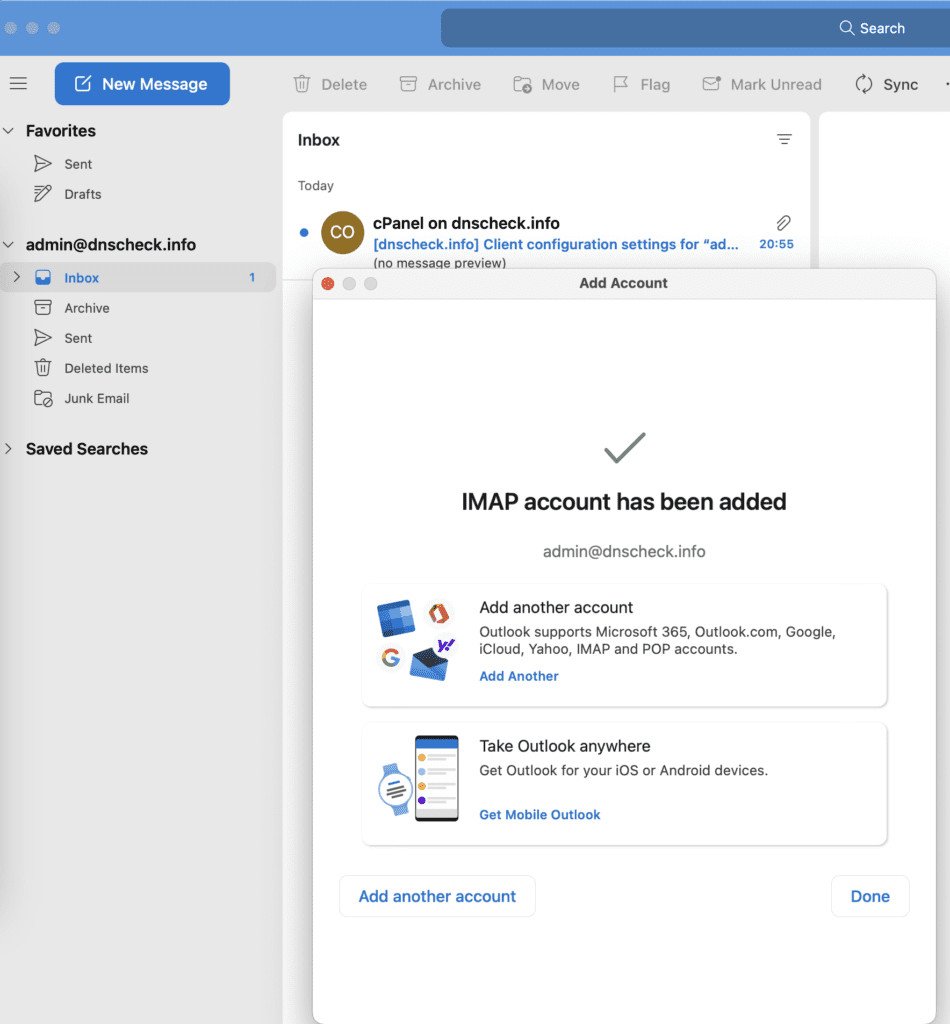The height and width of the screenshot is (1024, 950).
Task: Click the Search field
Action: coord(695,28)
